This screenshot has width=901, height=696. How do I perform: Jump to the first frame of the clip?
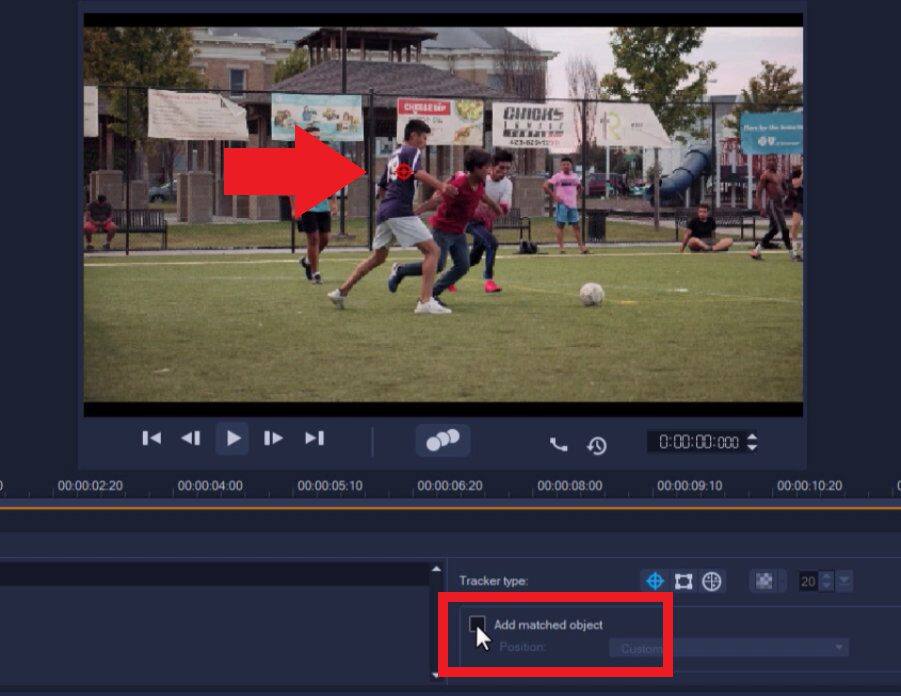(152, 437)
